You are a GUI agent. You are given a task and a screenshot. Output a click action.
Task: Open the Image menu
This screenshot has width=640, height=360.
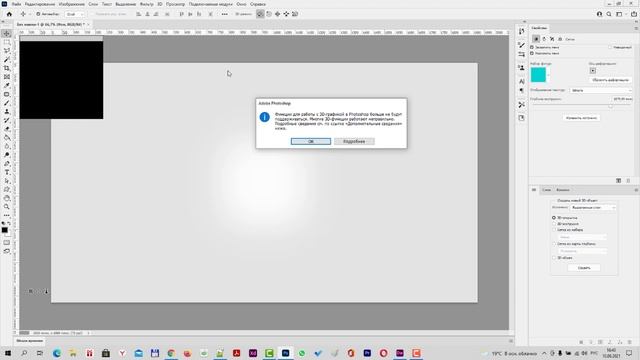[71, 4]
